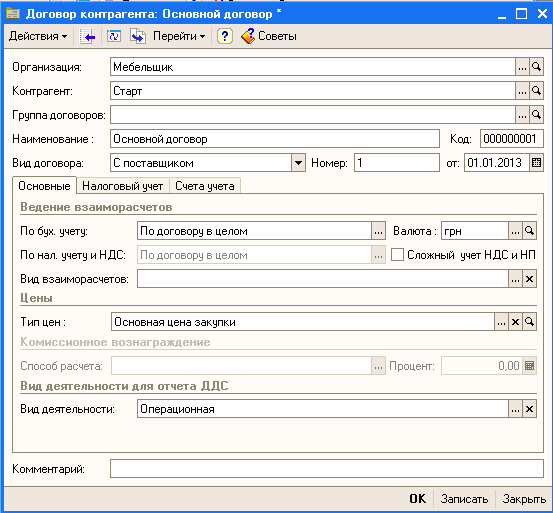This screenshot has width=553, height=513.
Task: Select Валюта via ellipsis button
Action: pos(515,231)
